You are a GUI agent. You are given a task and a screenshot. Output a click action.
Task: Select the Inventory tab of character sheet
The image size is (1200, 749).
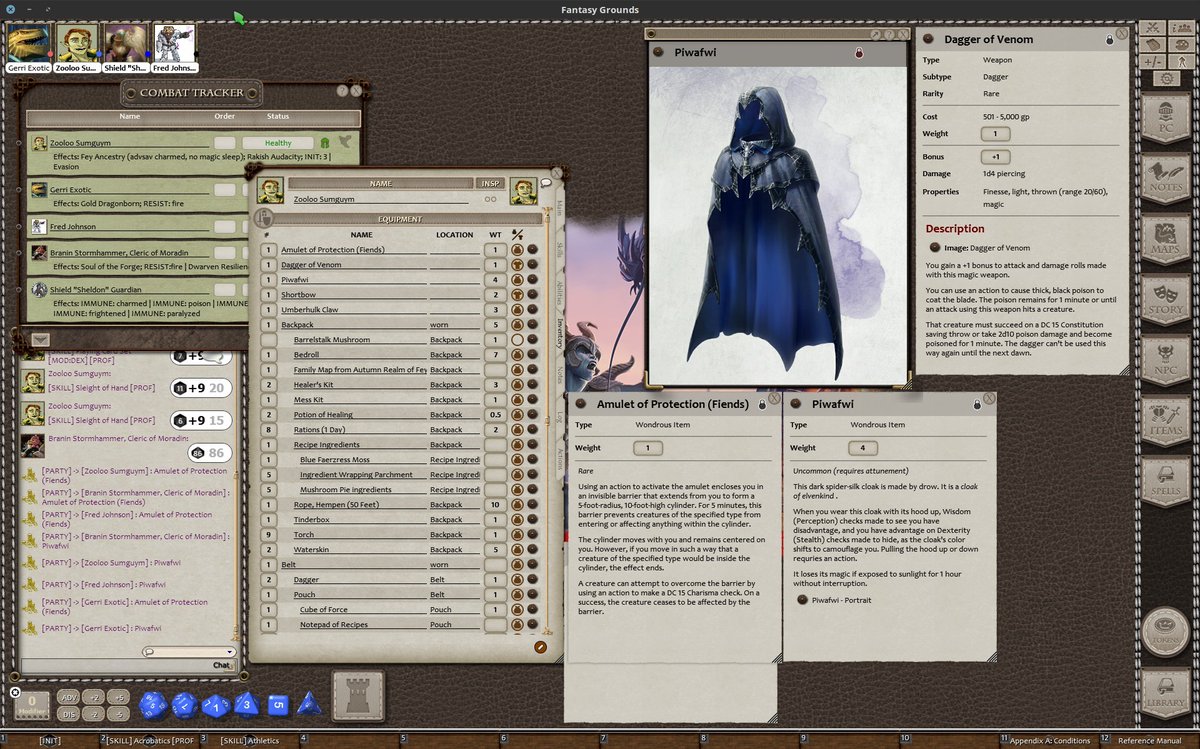click(560, 334)
